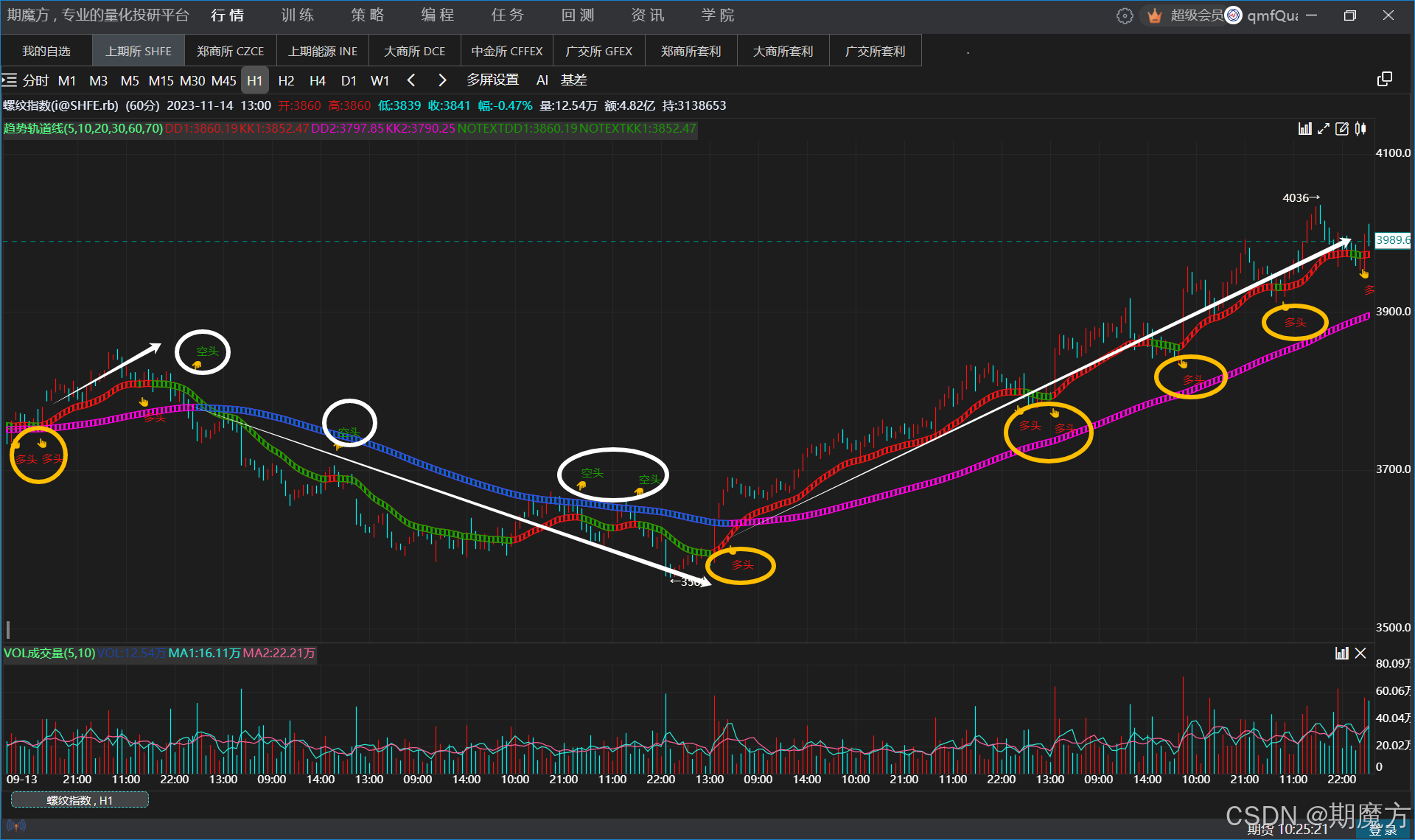Click the pop-out window icon

coord(1384,80)
